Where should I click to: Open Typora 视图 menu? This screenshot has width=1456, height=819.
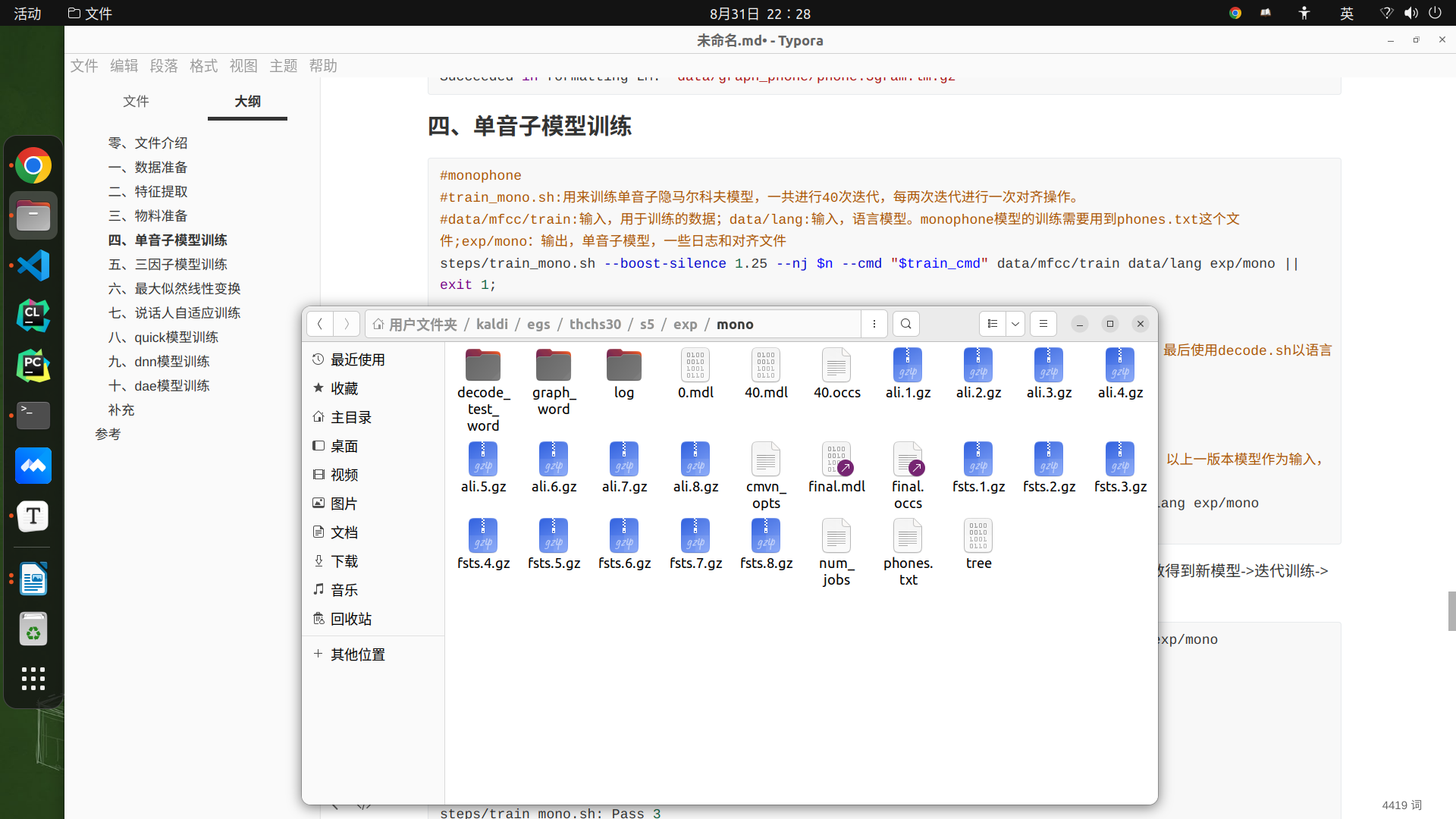(243, 66)
